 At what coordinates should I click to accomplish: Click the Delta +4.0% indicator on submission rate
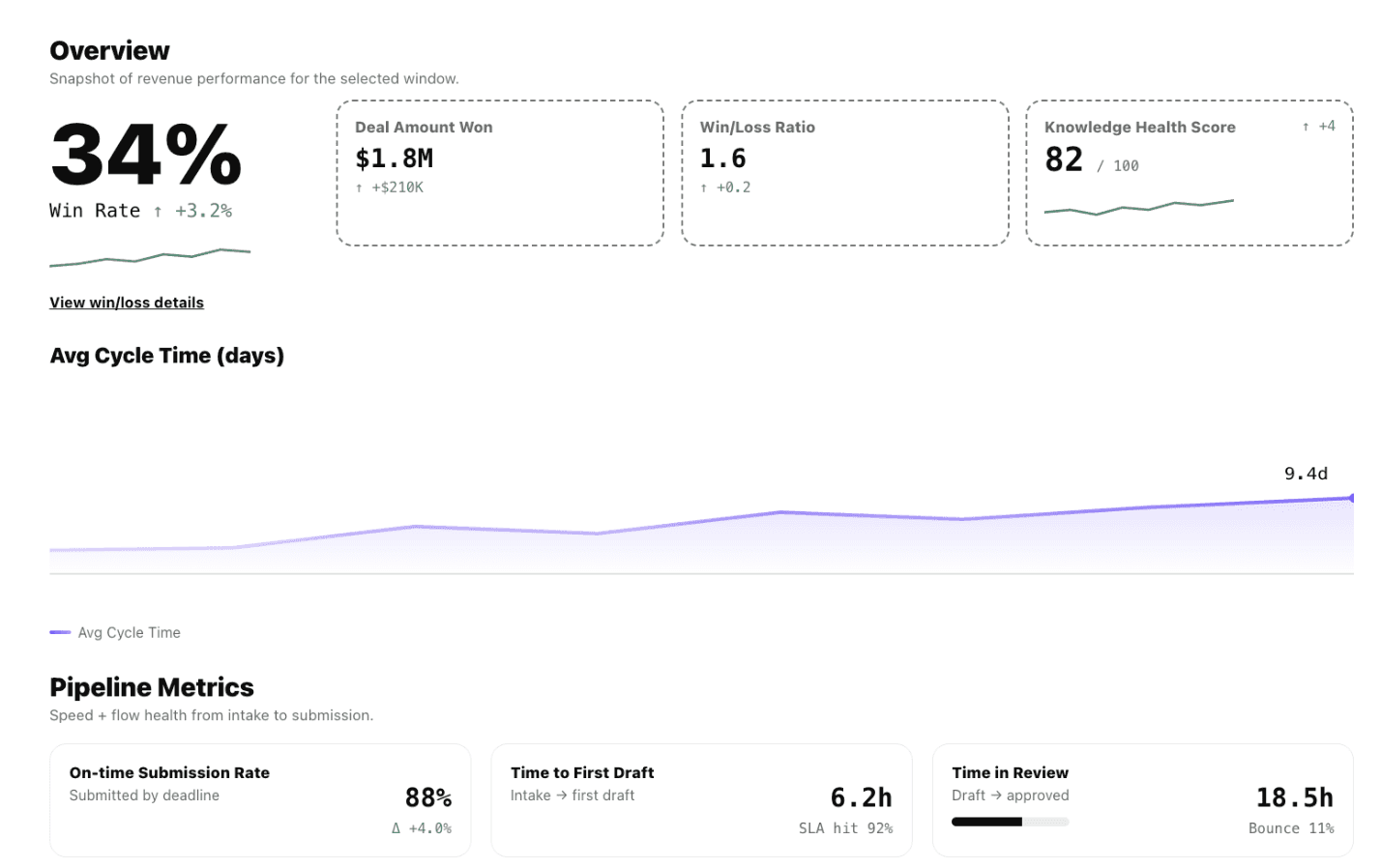pos(422,827)
